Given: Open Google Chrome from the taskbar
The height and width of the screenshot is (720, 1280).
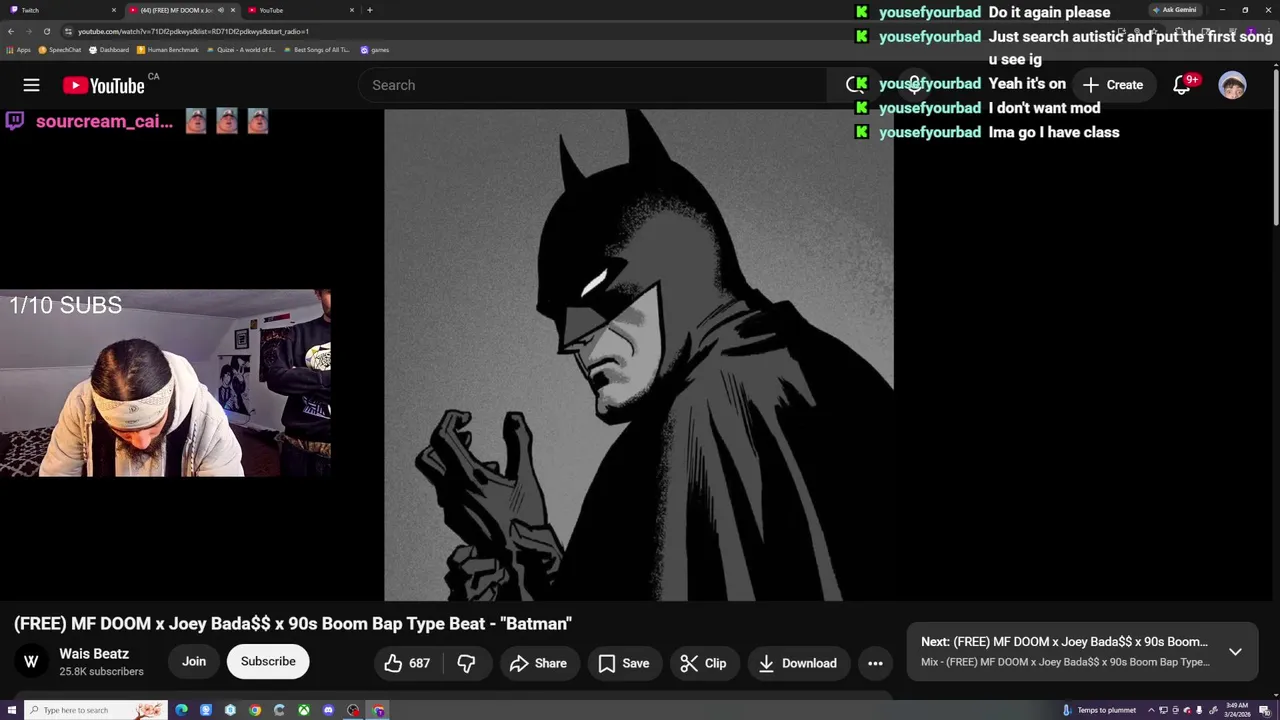Looking at the screenshot, I should [255, 710].
